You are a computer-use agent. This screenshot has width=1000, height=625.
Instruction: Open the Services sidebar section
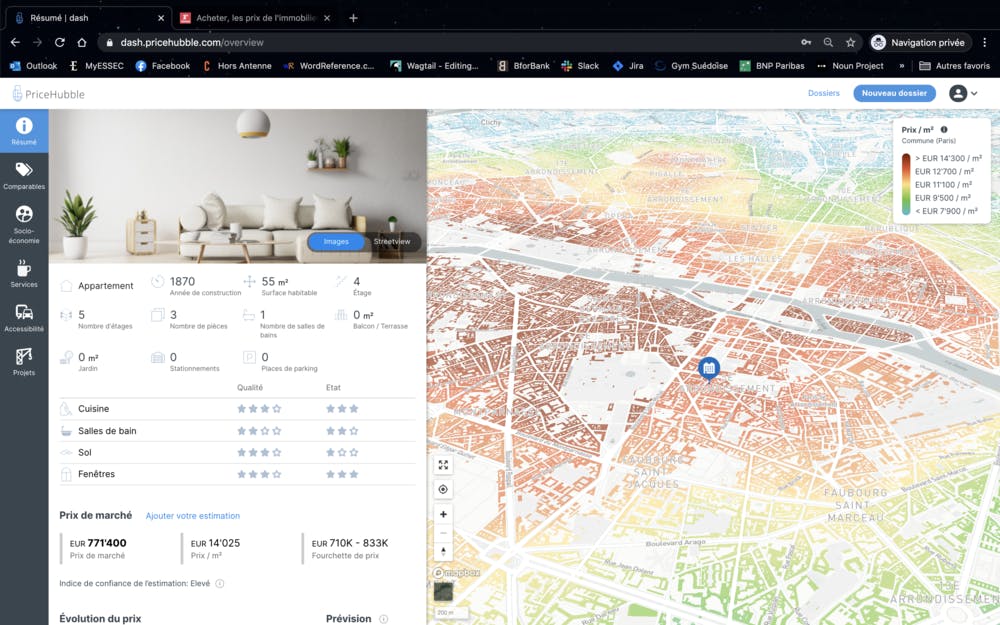click(24, 274)
